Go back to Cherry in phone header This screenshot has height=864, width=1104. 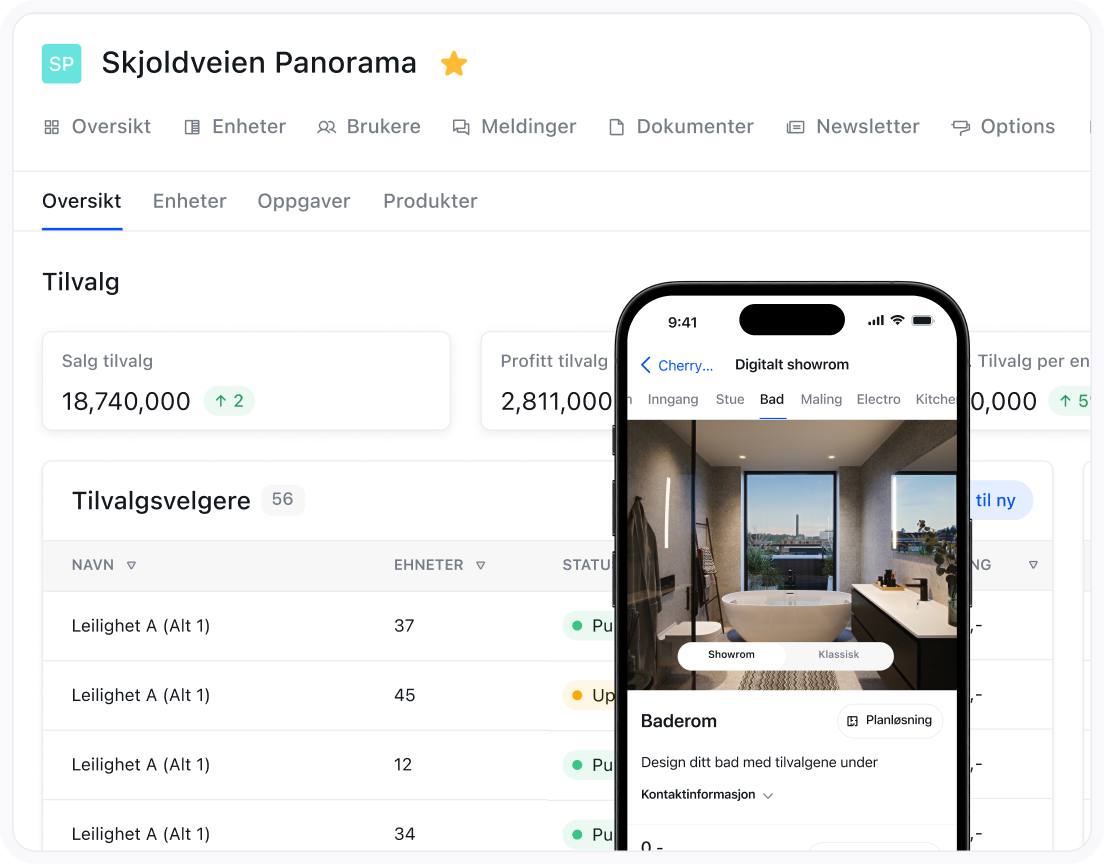coord(677,365)
